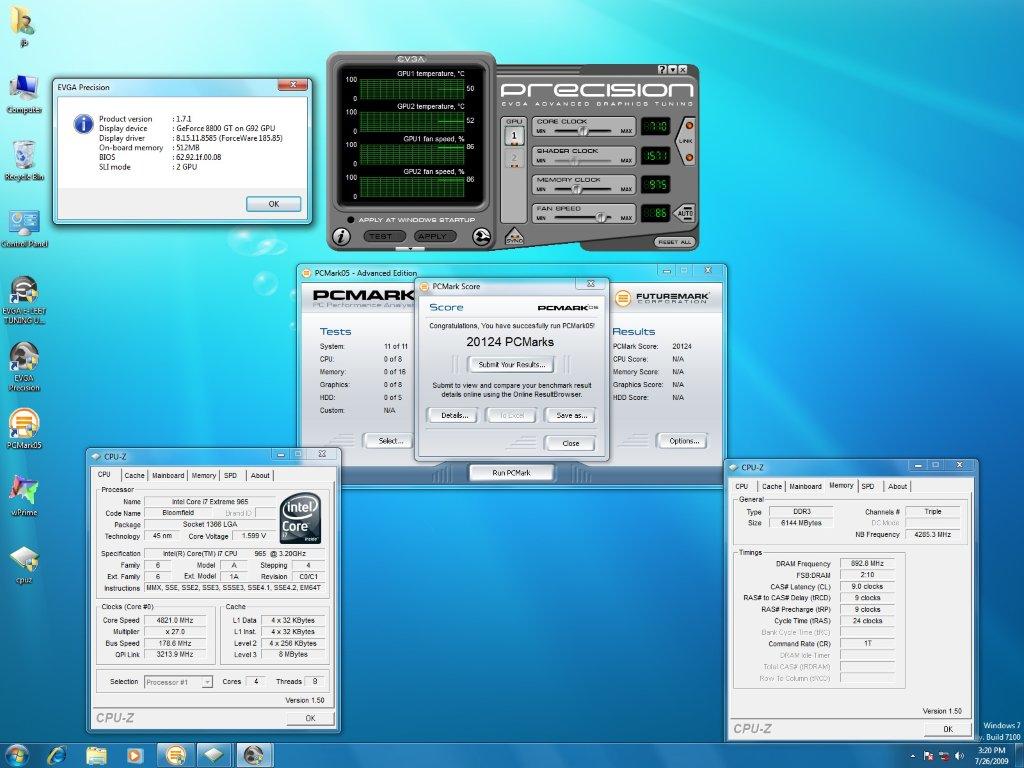Open the About tab in left CPU-Z
This screenshot has height=768, width=1024.
(x=260, y=475)
